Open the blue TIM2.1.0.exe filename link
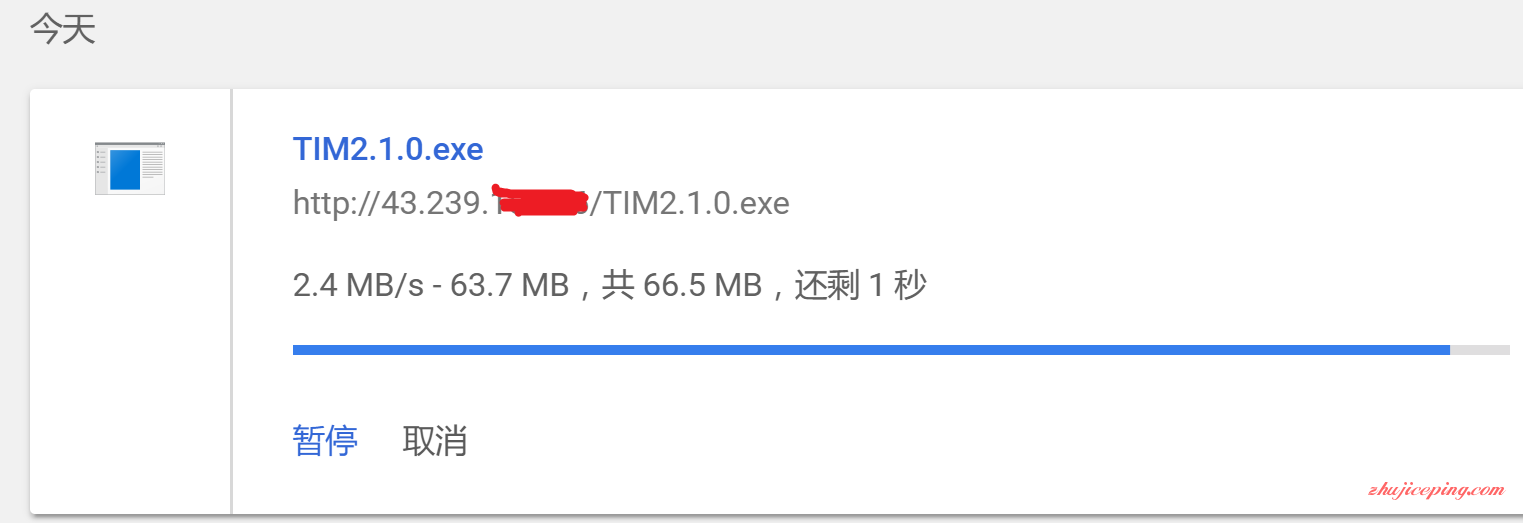The width and height of the screenshot is (1523, 523). (x=388, y=149)
